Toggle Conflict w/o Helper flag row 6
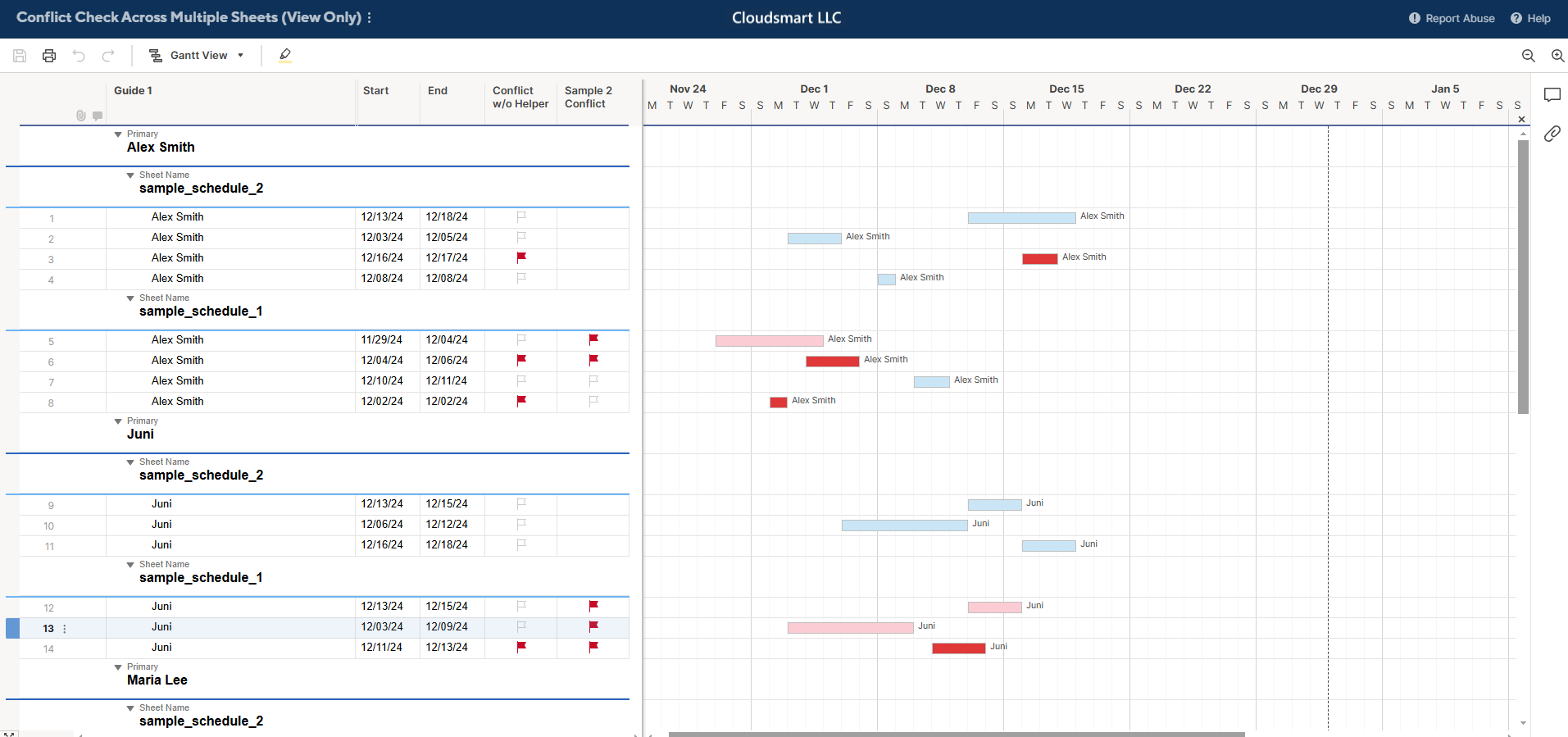Viewport: 1568px width, 737px height. [521, 360]
